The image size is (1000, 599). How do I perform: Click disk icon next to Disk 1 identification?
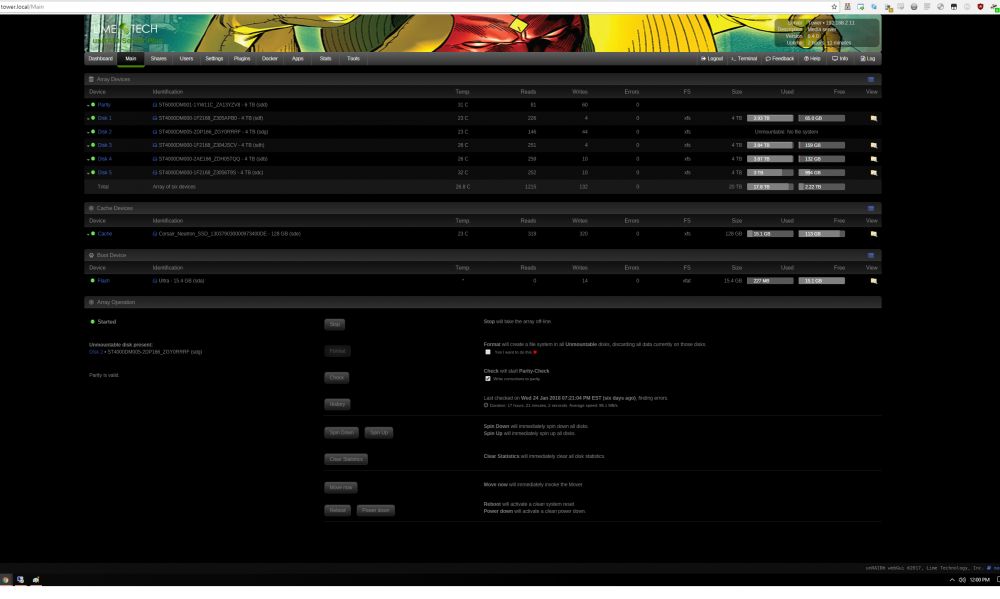click(154, 119)
